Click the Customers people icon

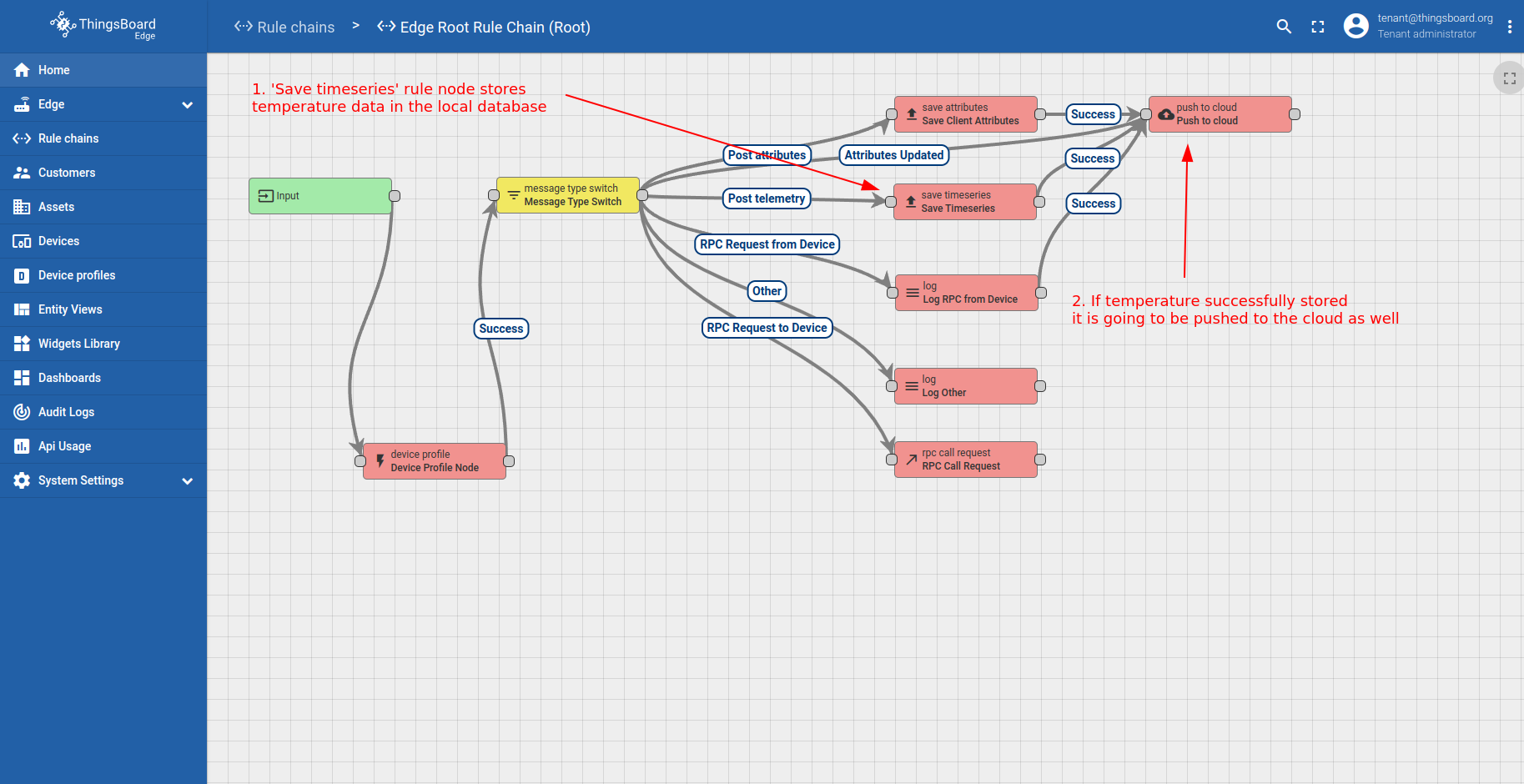(x=22, y=173)
